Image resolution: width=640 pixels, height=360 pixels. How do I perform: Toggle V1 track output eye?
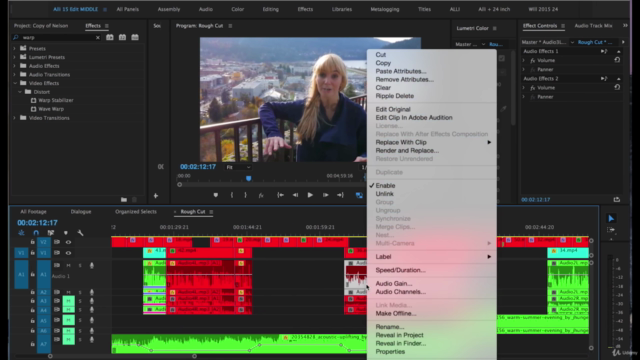click(x=68, y=253)
